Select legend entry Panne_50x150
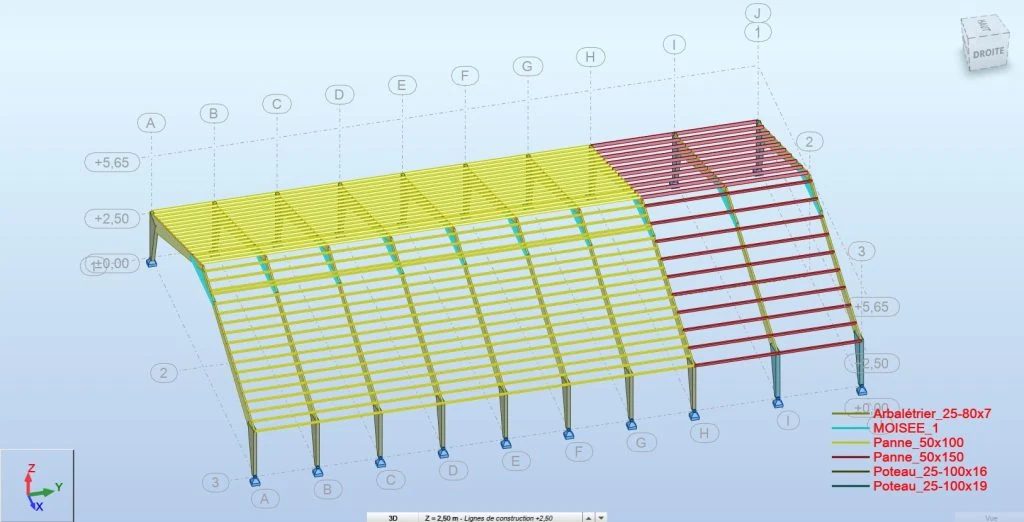The width and height of the screenshot is (1024, 522). [918, 457]
